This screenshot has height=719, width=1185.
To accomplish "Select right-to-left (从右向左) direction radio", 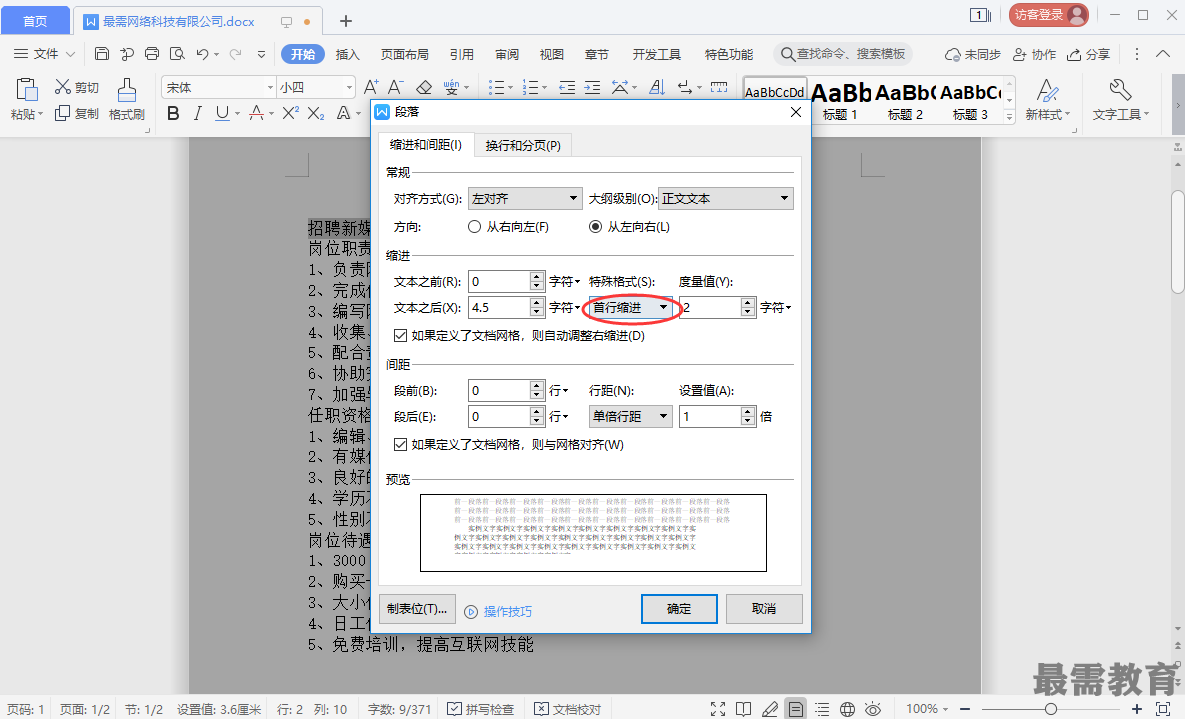I will (x=475, y=227).
